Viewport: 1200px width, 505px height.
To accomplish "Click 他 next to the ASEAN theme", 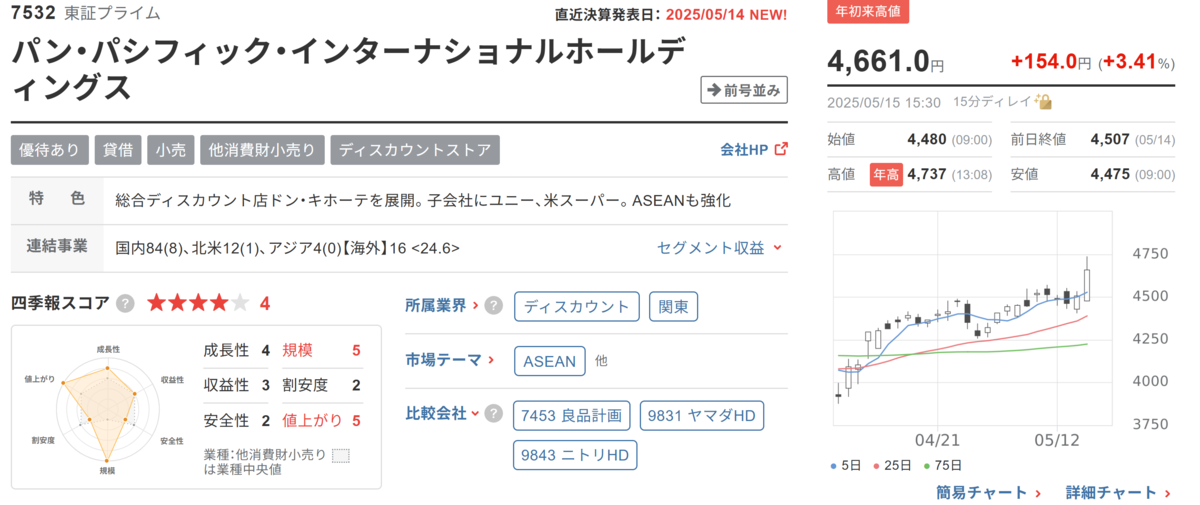I will click(x=601, y=360).
